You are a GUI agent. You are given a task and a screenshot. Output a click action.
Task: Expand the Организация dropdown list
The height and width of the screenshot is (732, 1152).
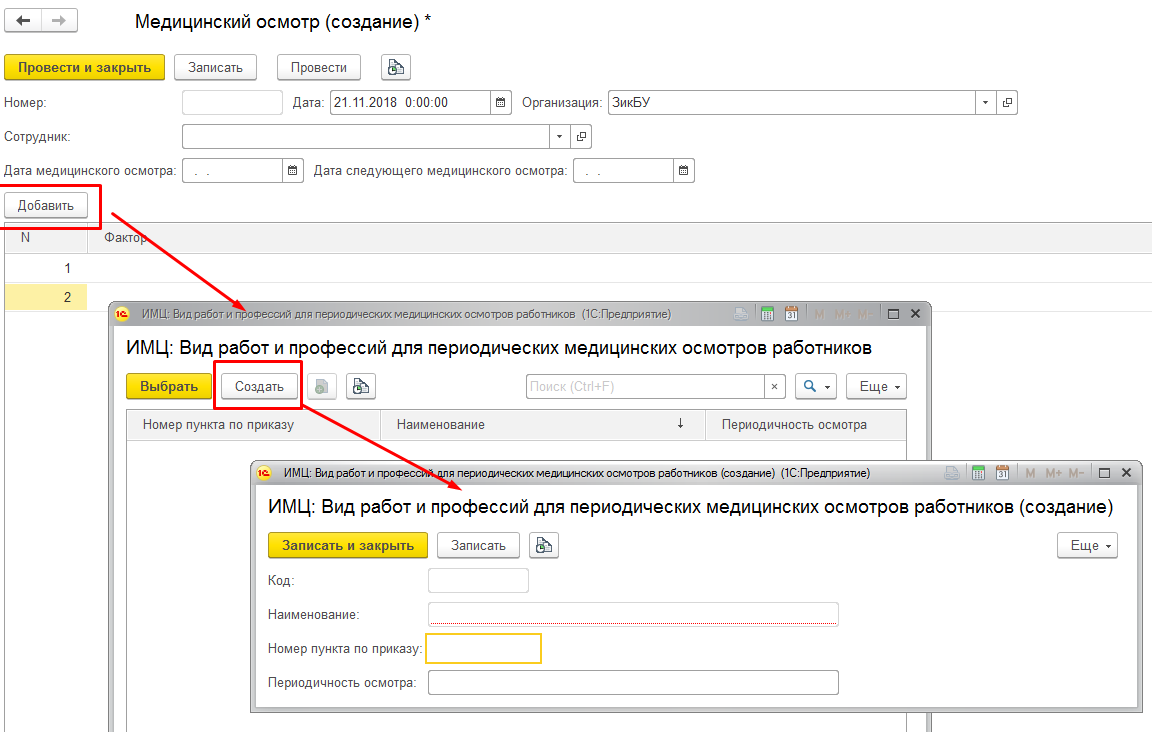coord(985,102)
